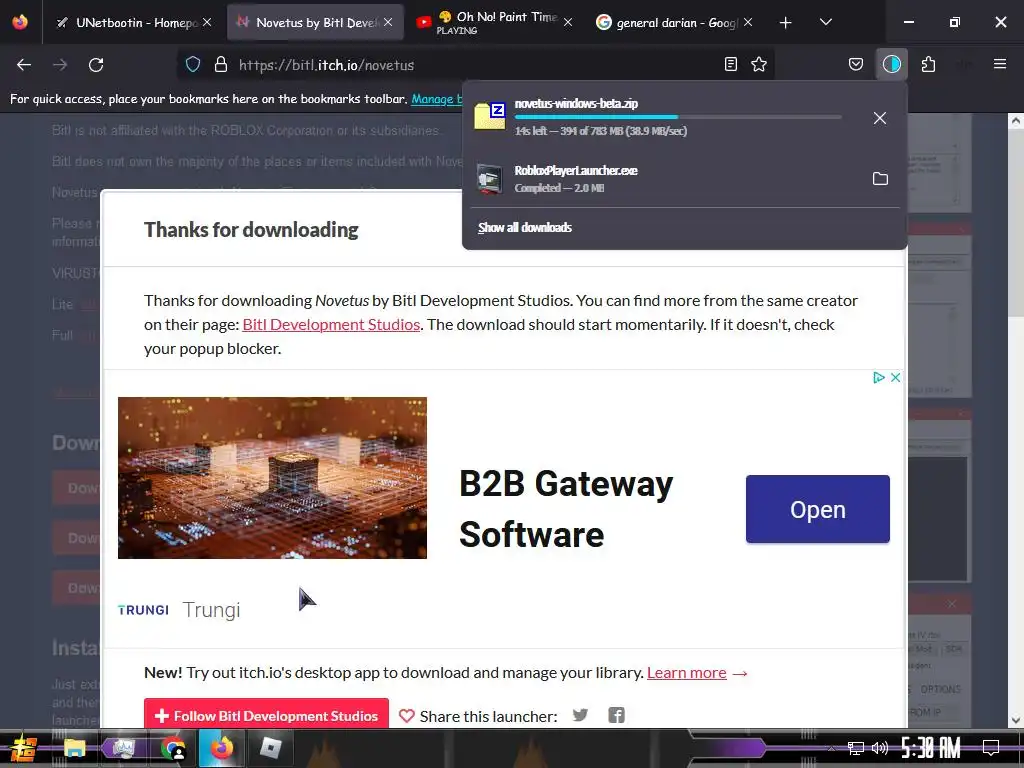Click the B2B Gateway Software ad image
The width and height of the screenshot is (1024, 768).
tap(272, 477)
